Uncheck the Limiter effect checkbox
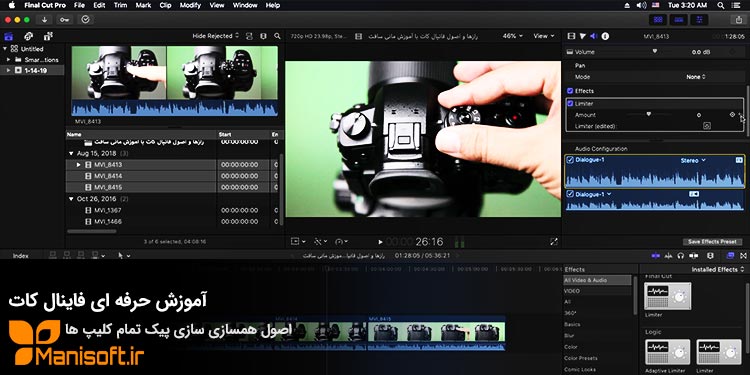 (570, 103)
